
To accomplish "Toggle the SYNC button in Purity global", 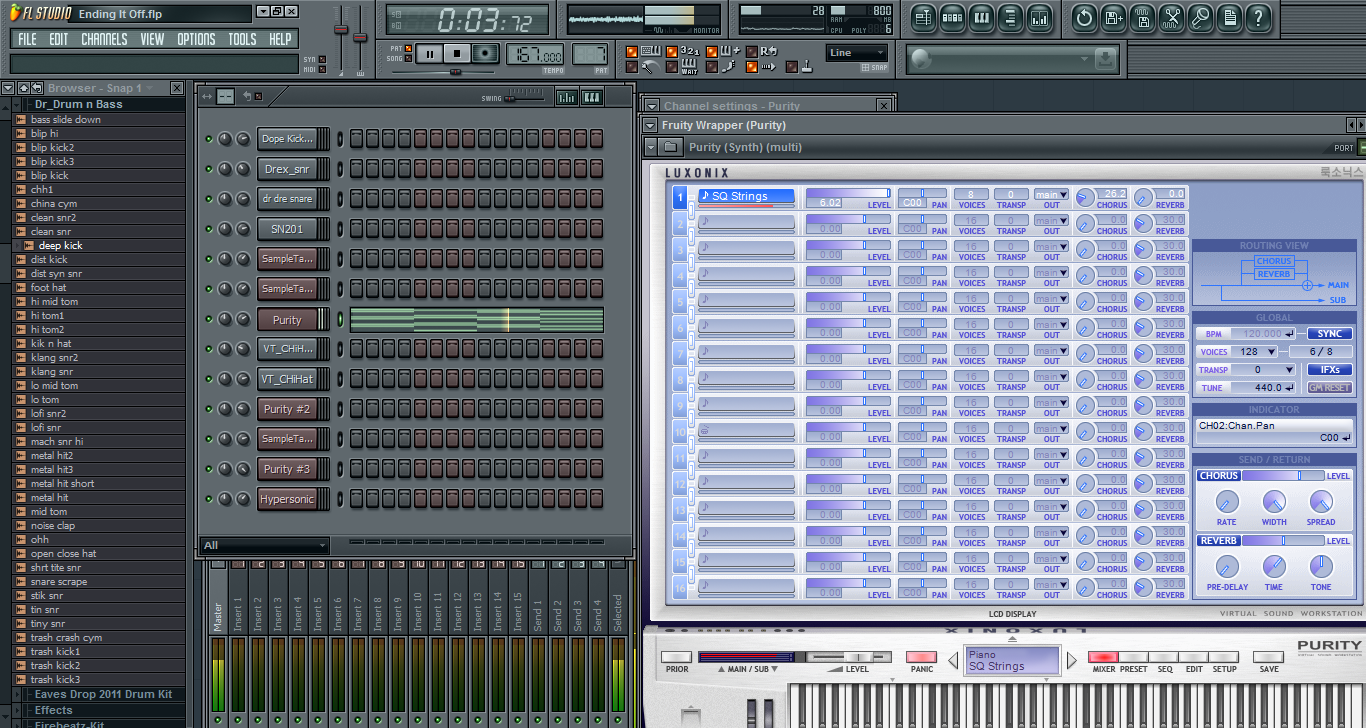I will (x=1329, y=334).
